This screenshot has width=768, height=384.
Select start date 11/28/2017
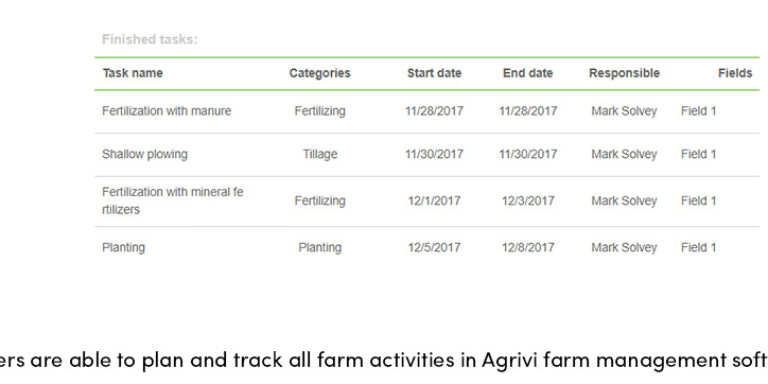tap(434, 111)
